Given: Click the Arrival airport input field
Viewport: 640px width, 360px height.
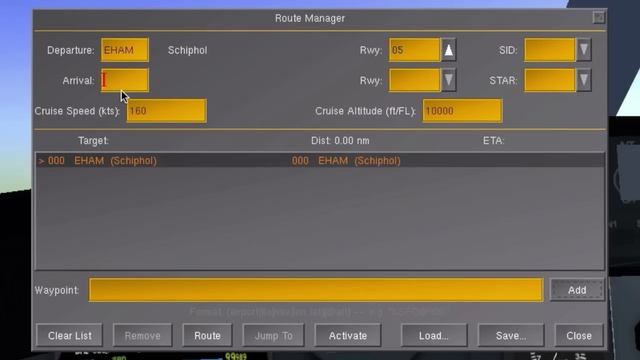Looking at the screenshot, I should 125,80.
